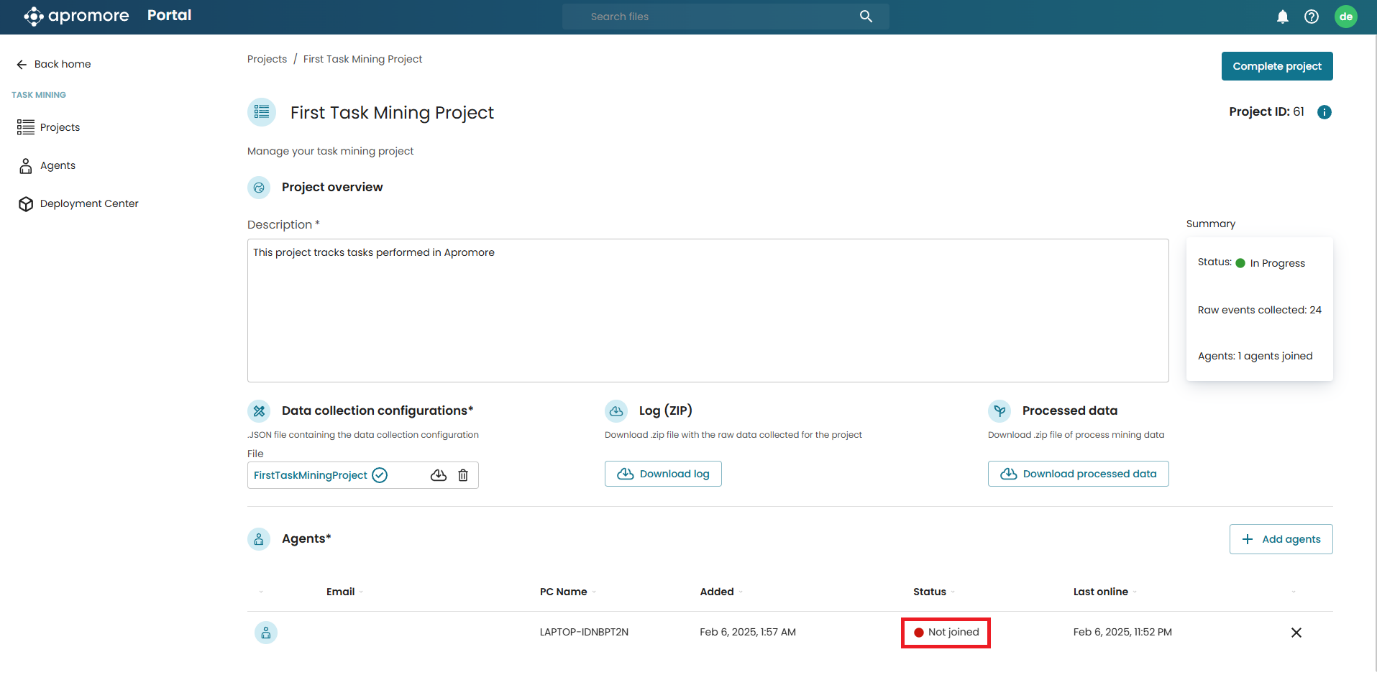Delete the configuration file via trash icon
The image size is (1377, 675).
tap(463, 475)
